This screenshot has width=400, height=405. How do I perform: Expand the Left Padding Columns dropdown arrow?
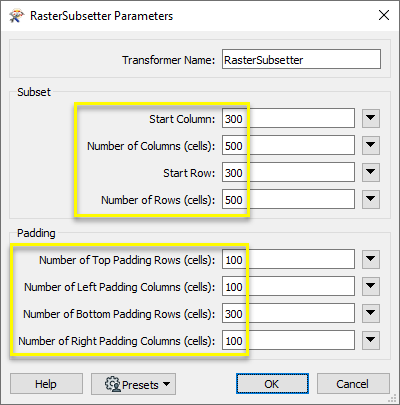coord(371,286)
